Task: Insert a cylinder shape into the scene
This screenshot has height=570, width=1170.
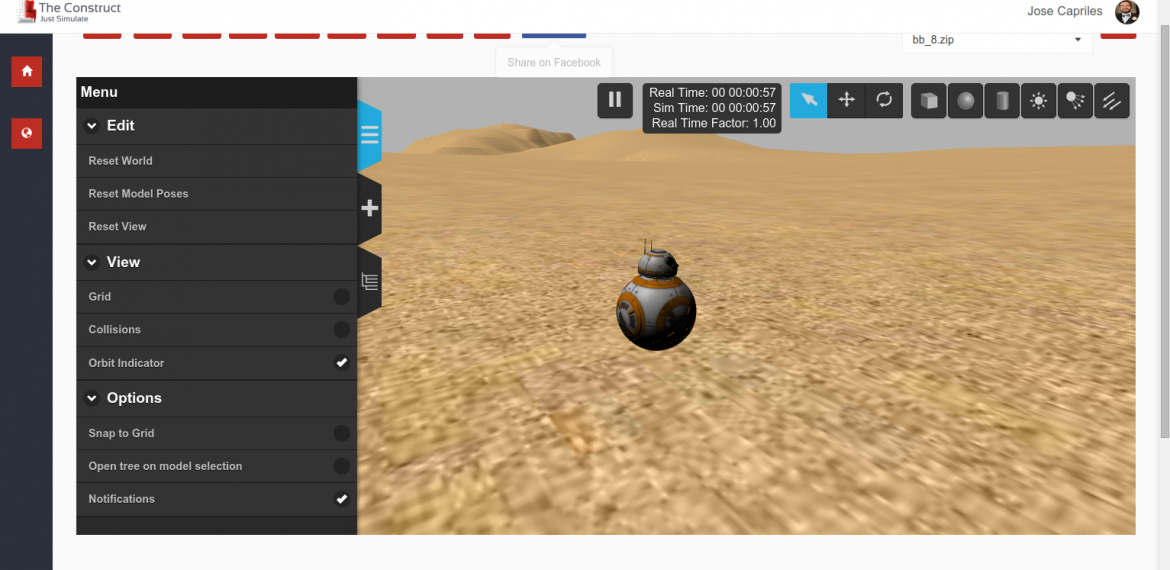Action: pos(1002,101)
